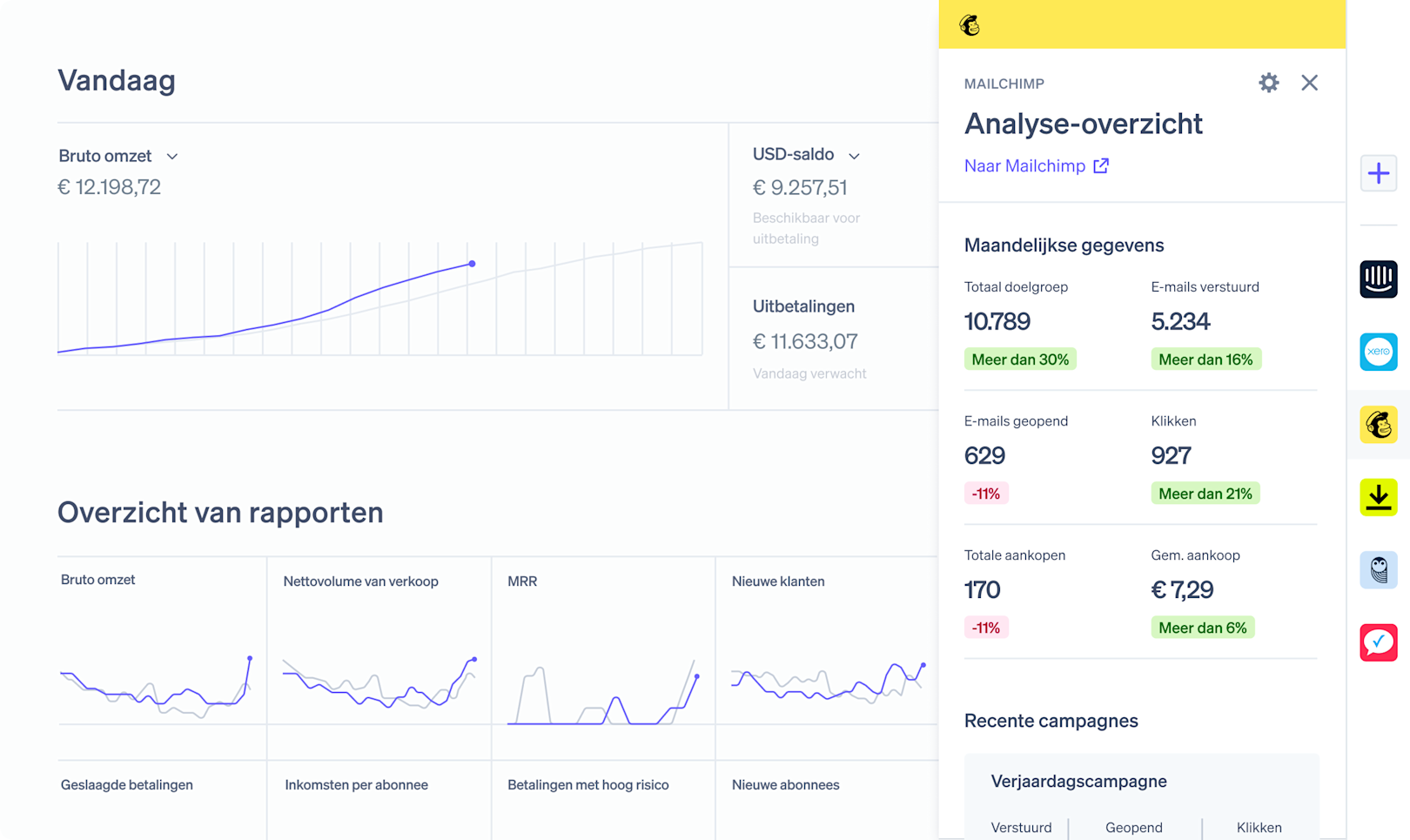The width and height of the screenshot is (1410, 840).
Task: Click Gem. aankoop value € 7,29
Action: click(x=1182, y=589)
